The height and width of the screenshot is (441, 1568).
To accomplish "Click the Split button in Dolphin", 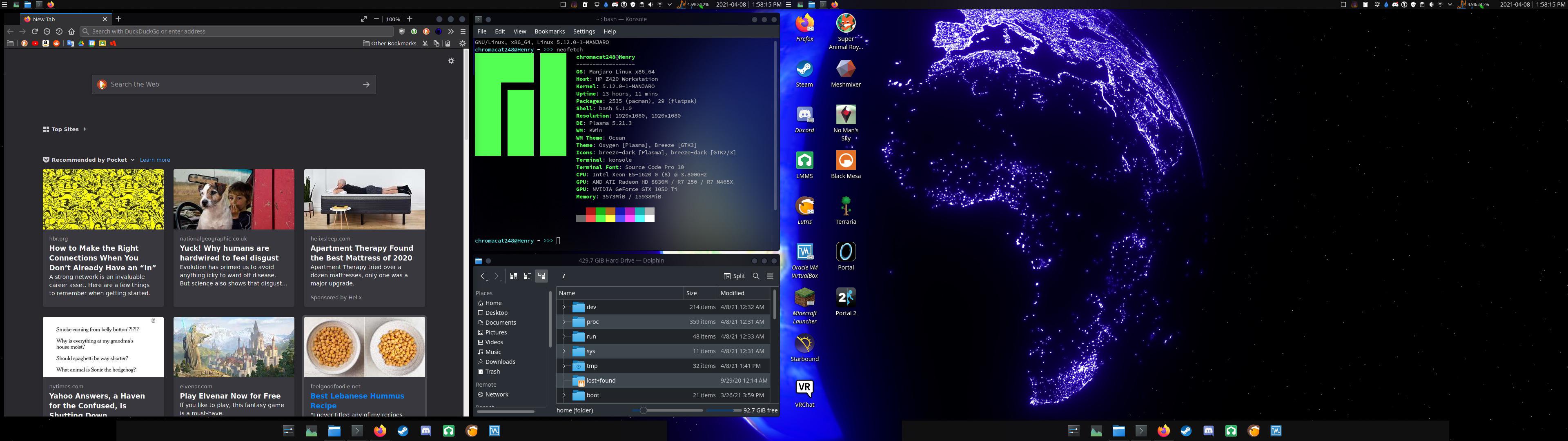I will pyautogui.click(x=734, y=276).
